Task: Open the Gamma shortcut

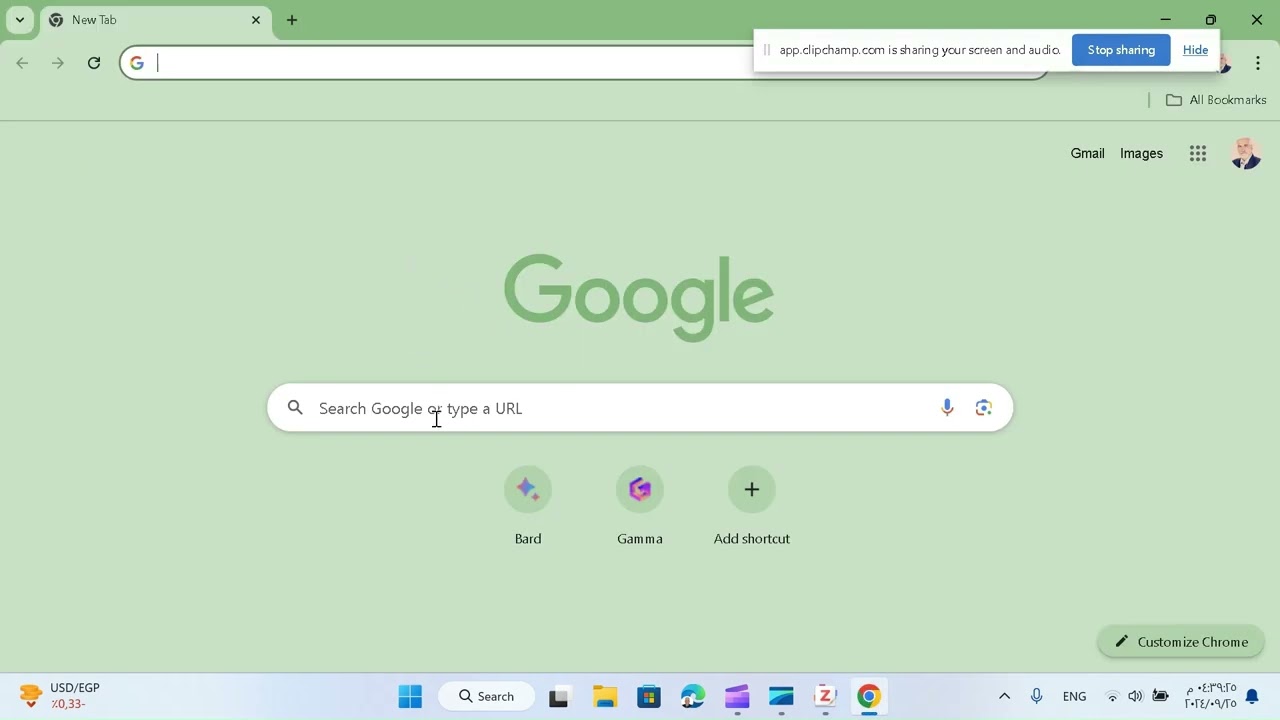Action: click(x=640, y=506)
